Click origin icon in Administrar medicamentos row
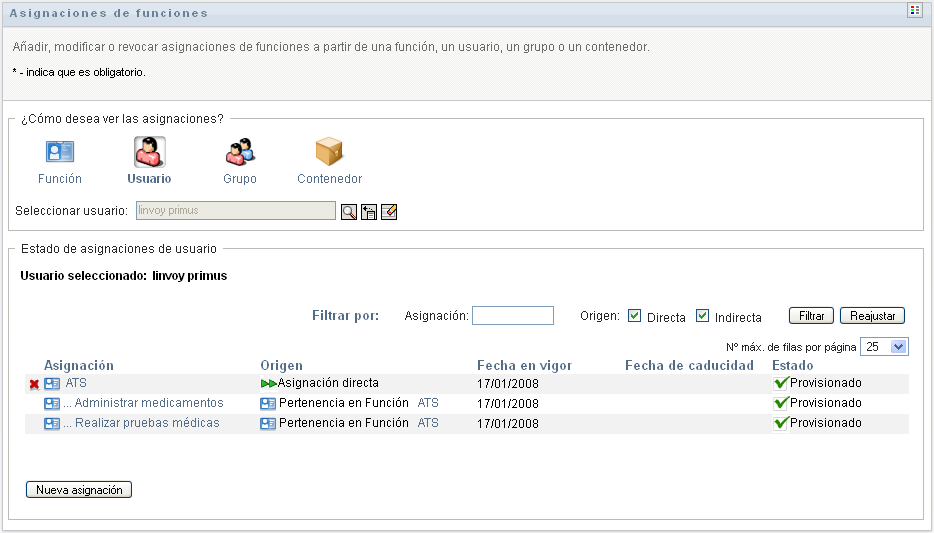 point(268,404)
